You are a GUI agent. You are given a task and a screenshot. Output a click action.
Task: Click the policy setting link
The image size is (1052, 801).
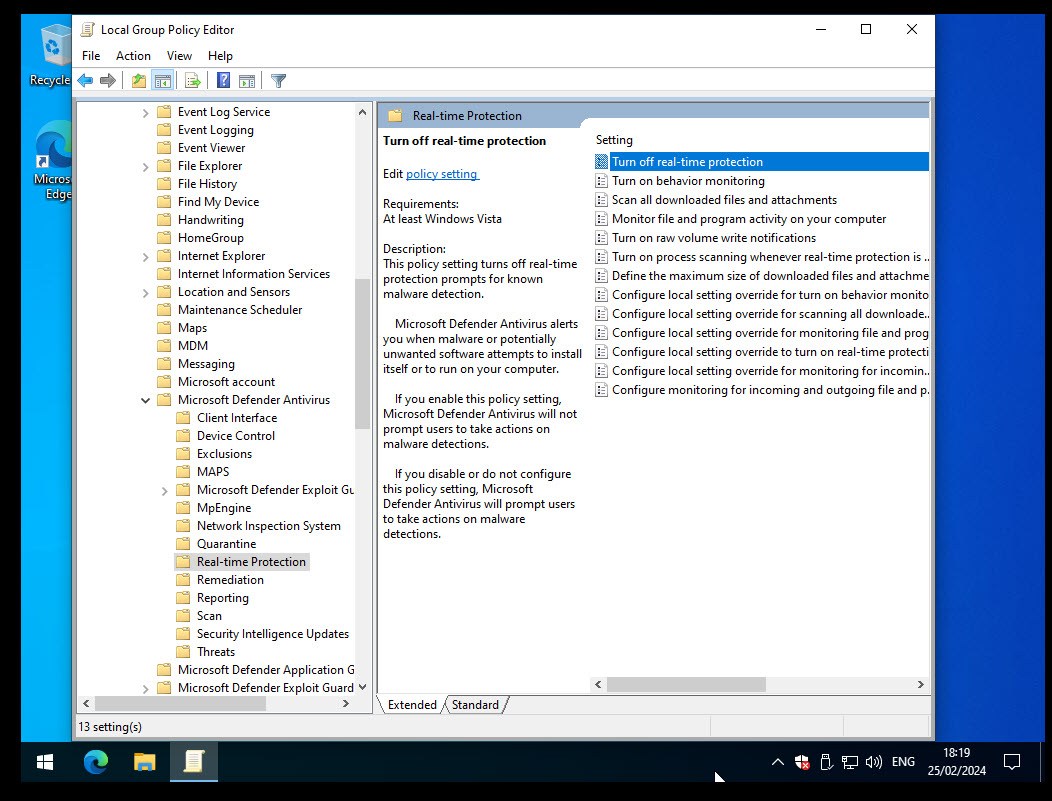pyautogui.click(x=442, y=173)
